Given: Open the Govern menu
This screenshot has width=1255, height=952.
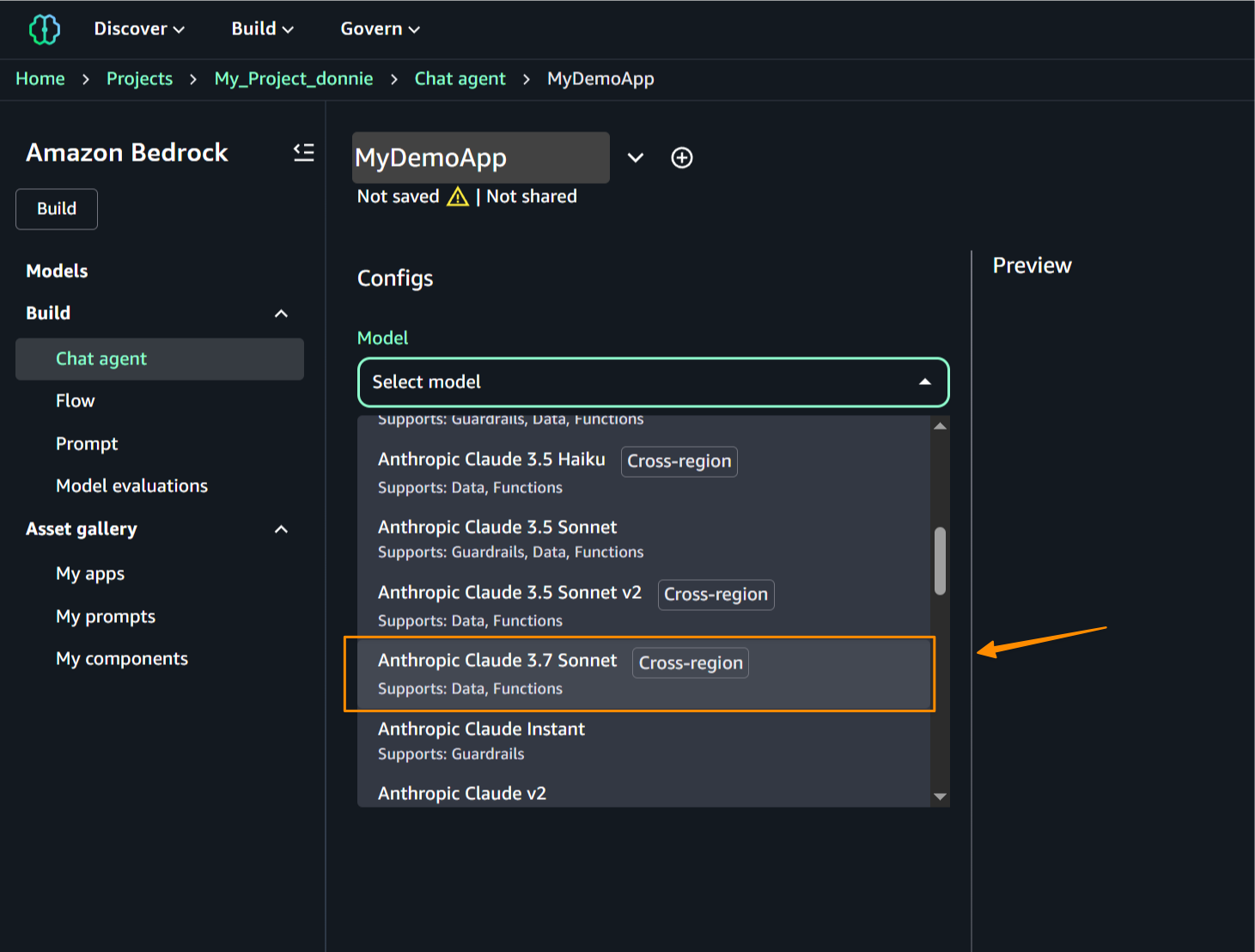Looking at the screenshot, I should click(380, 29).
